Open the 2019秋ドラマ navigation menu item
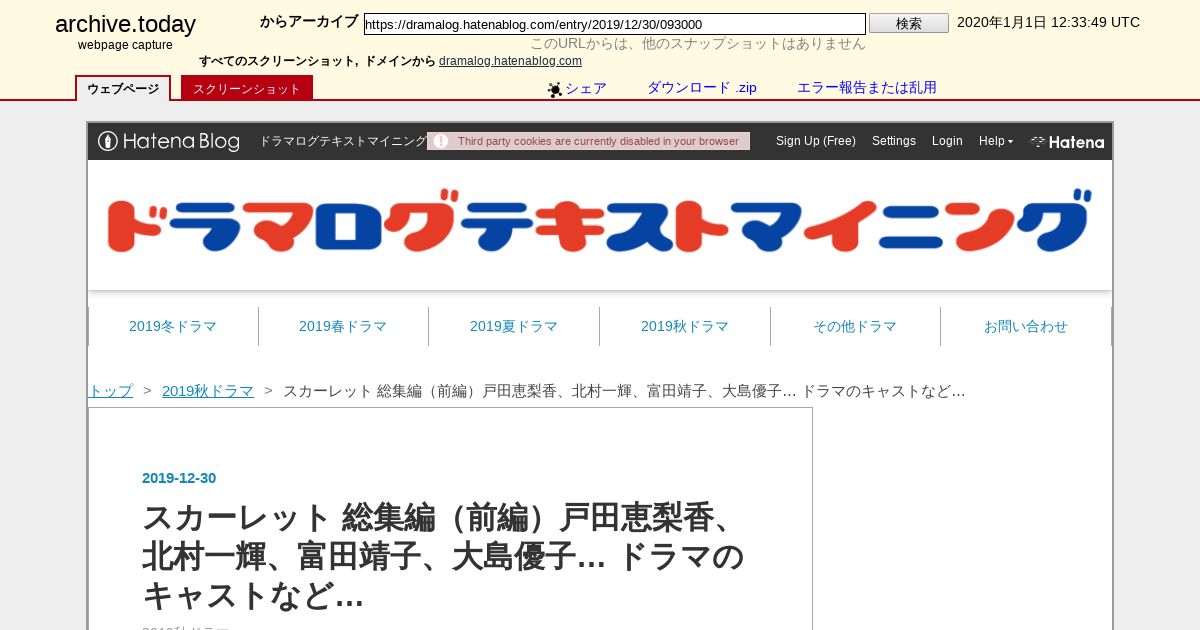 (x=685, y=326)
